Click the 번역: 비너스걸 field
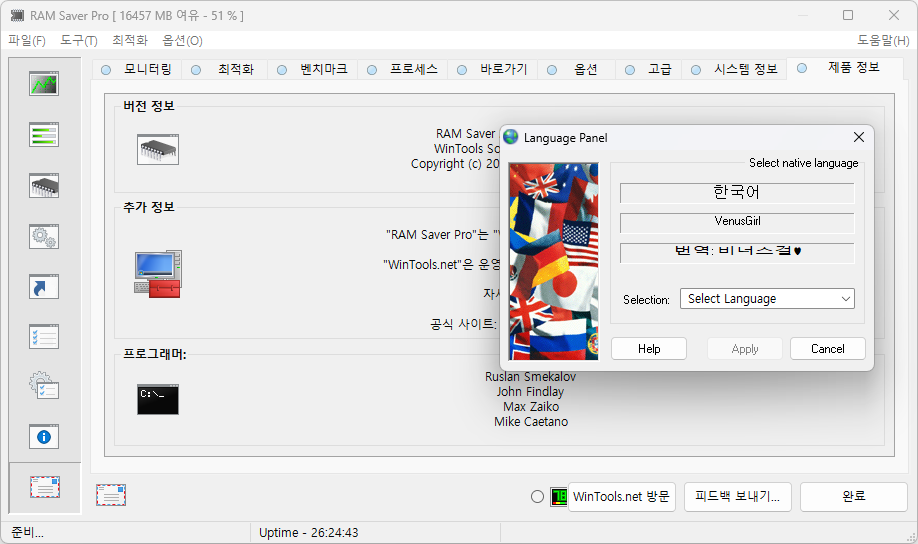This screenshot has height=544, width=918. (x=737, y=253)
